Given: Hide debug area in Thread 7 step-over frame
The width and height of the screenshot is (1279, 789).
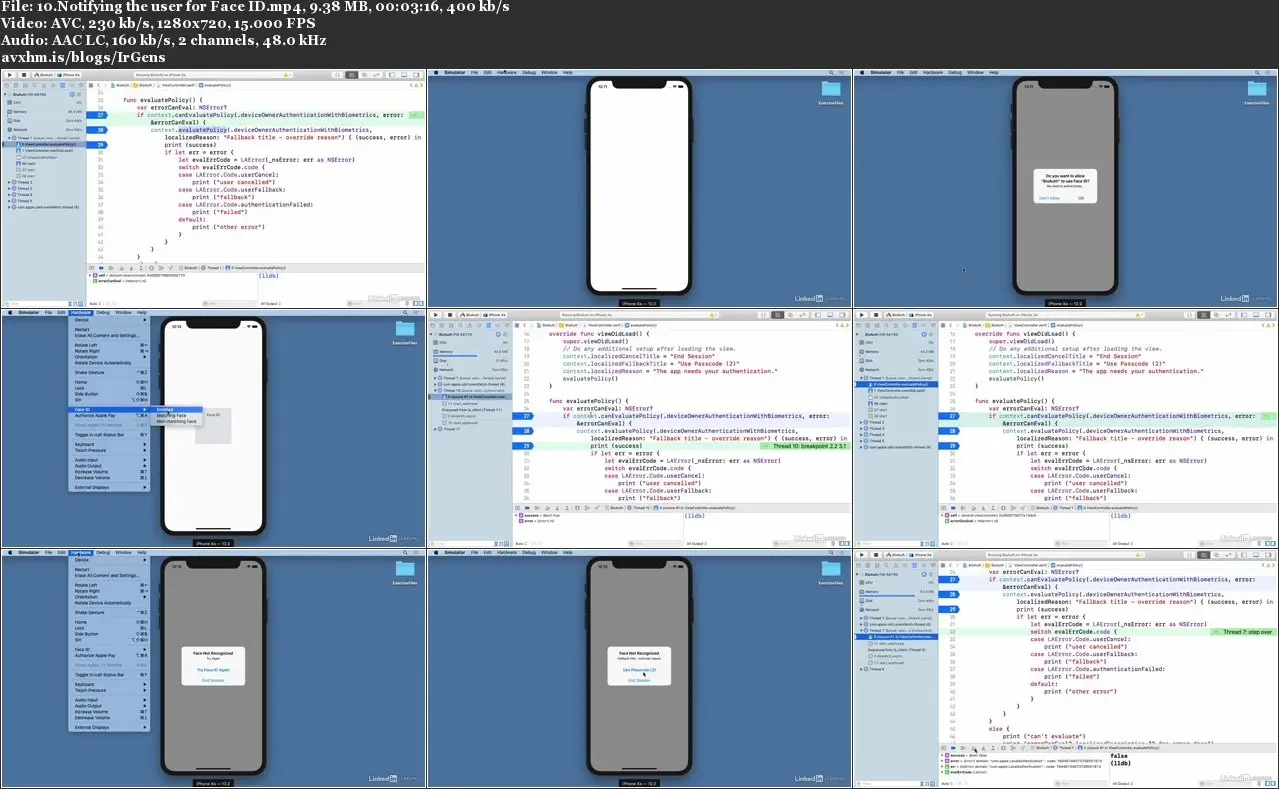Looking at the screenshot, I should click(x=943, y=748).
